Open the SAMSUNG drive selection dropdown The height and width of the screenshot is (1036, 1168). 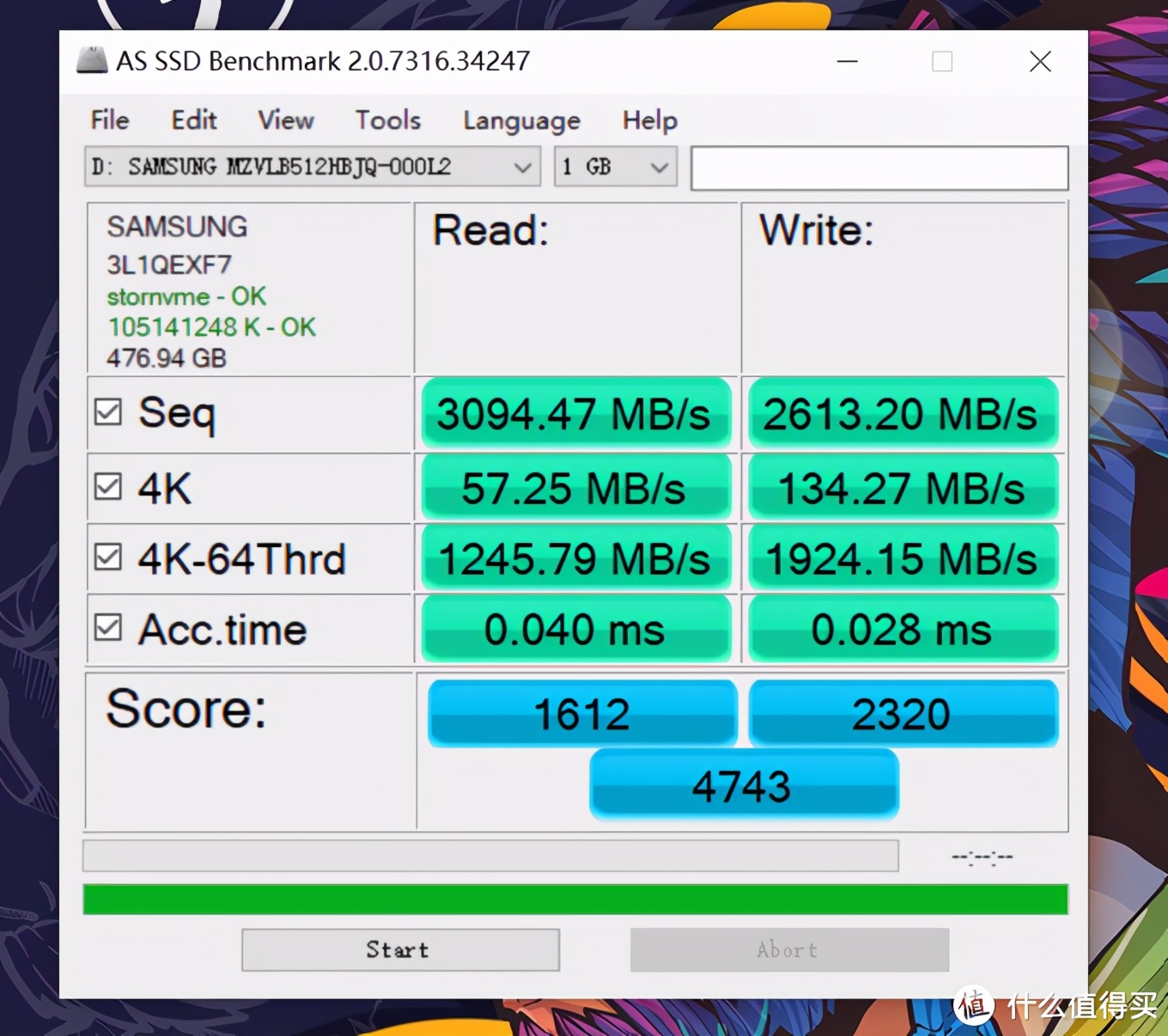click(313, 167)
